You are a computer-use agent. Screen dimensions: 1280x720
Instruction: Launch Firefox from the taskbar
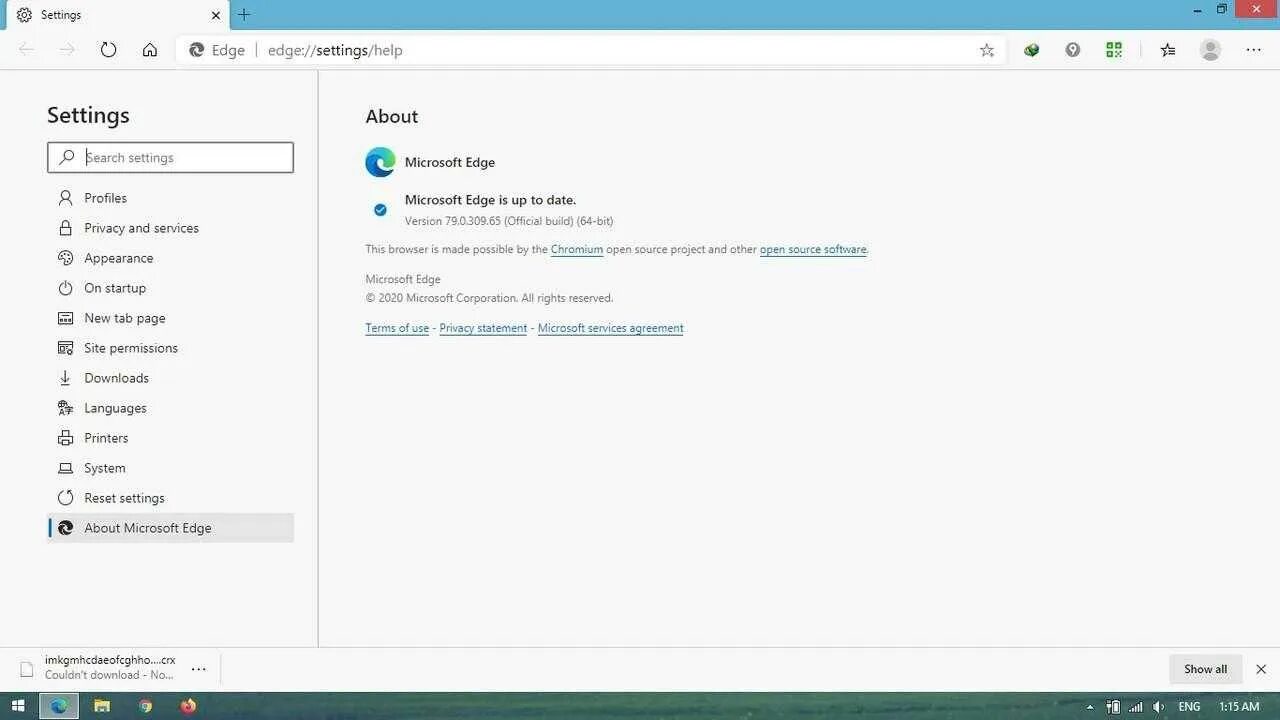pyautogui.click(x=188, y=706)
